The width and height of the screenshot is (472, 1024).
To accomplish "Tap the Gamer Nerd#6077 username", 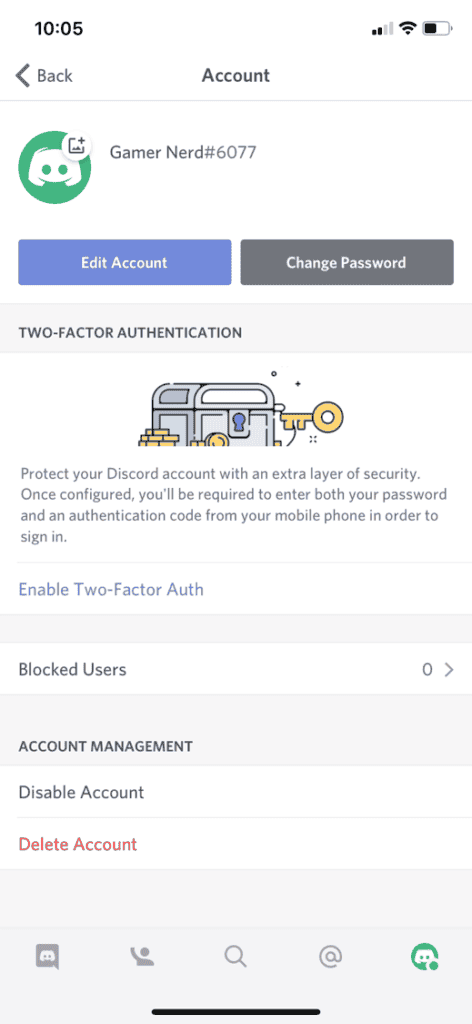I will click(x=183, y=152).
